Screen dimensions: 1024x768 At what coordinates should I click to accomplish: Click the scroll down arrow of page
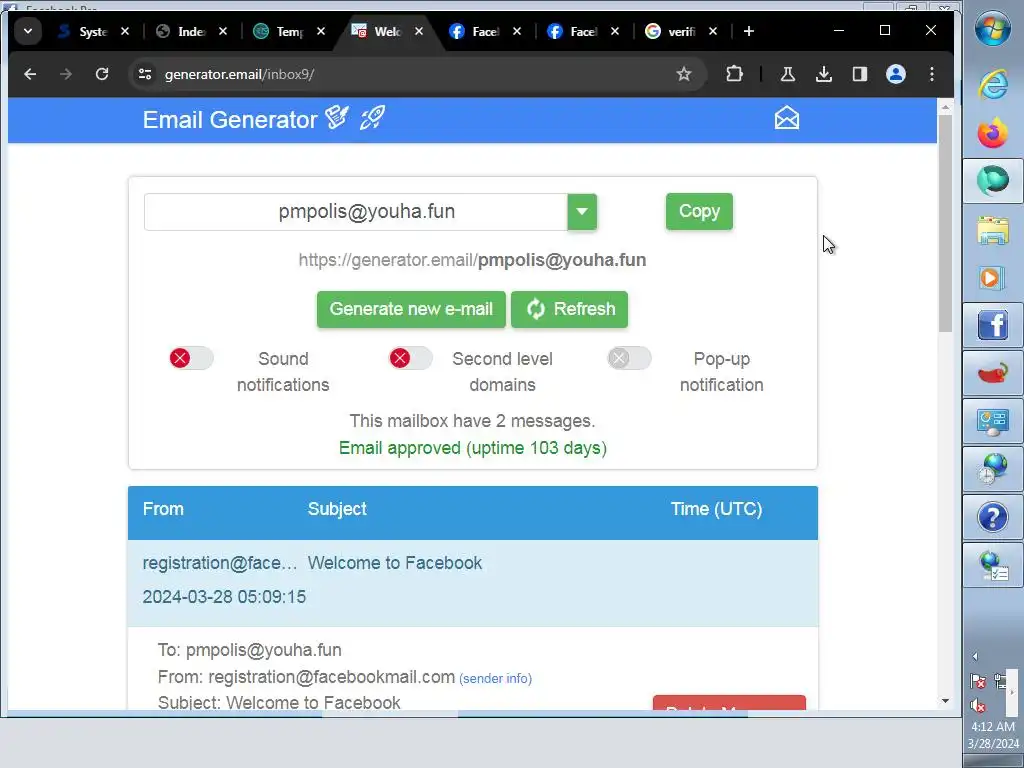coord(945,701)
